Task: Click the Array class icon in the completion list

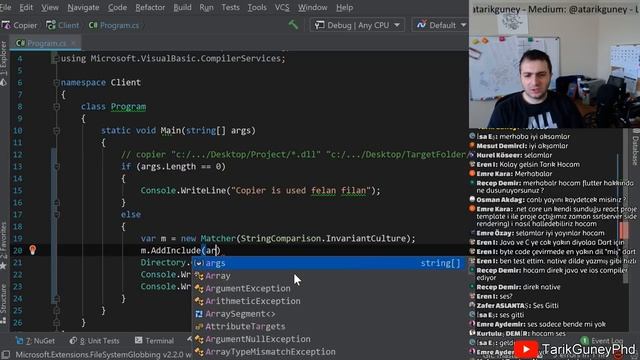Action: tap(199, 276)
